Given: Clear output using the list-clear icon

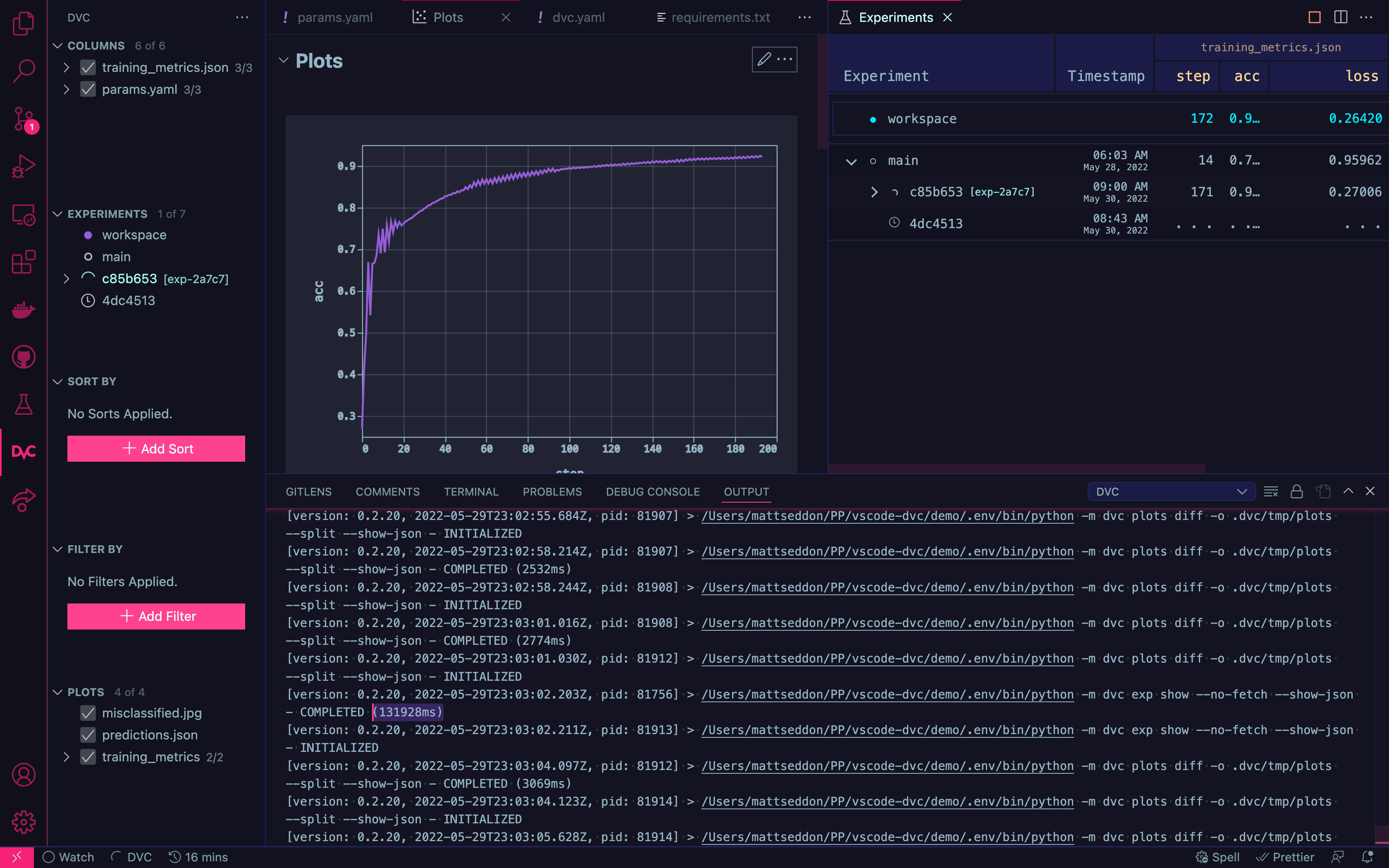Looking at the screenshot, I should point(1271,491).
